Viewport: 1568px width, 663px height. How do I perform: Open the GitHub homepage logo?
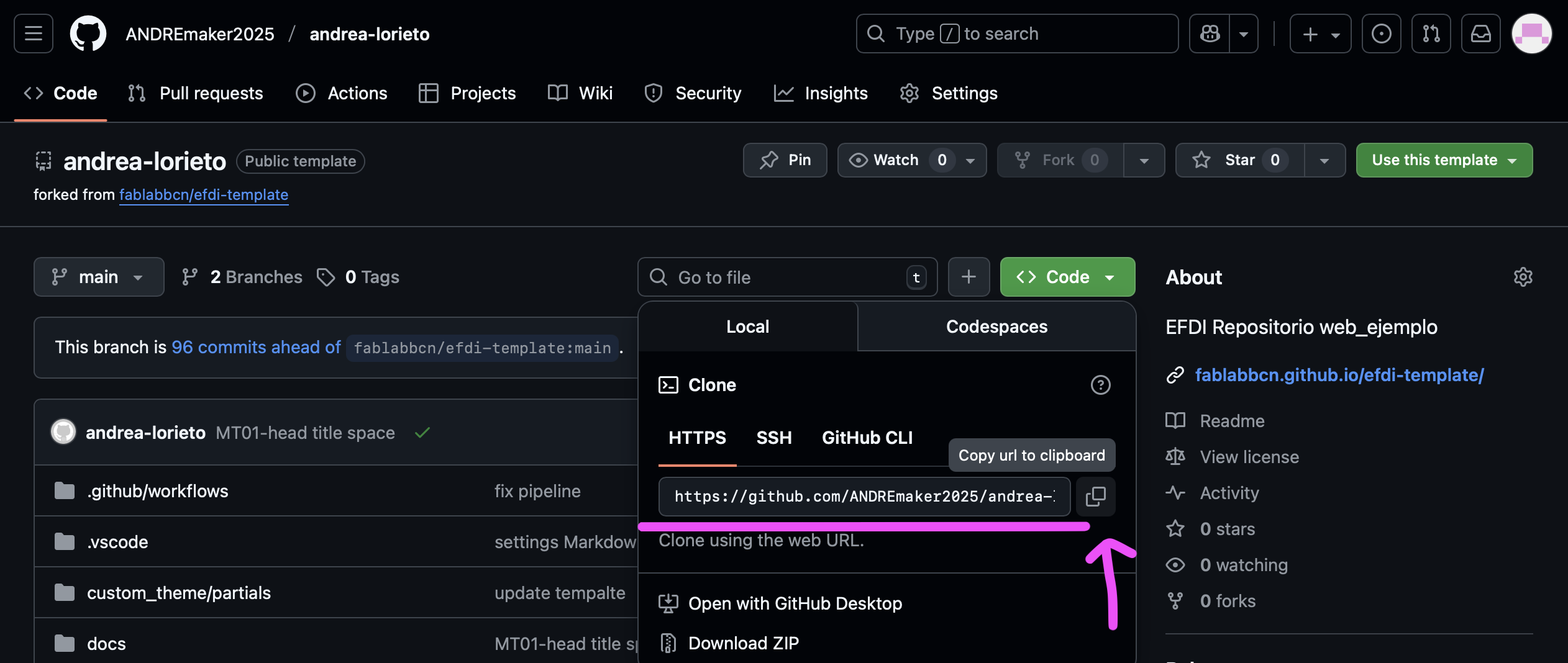coord(88,34)
